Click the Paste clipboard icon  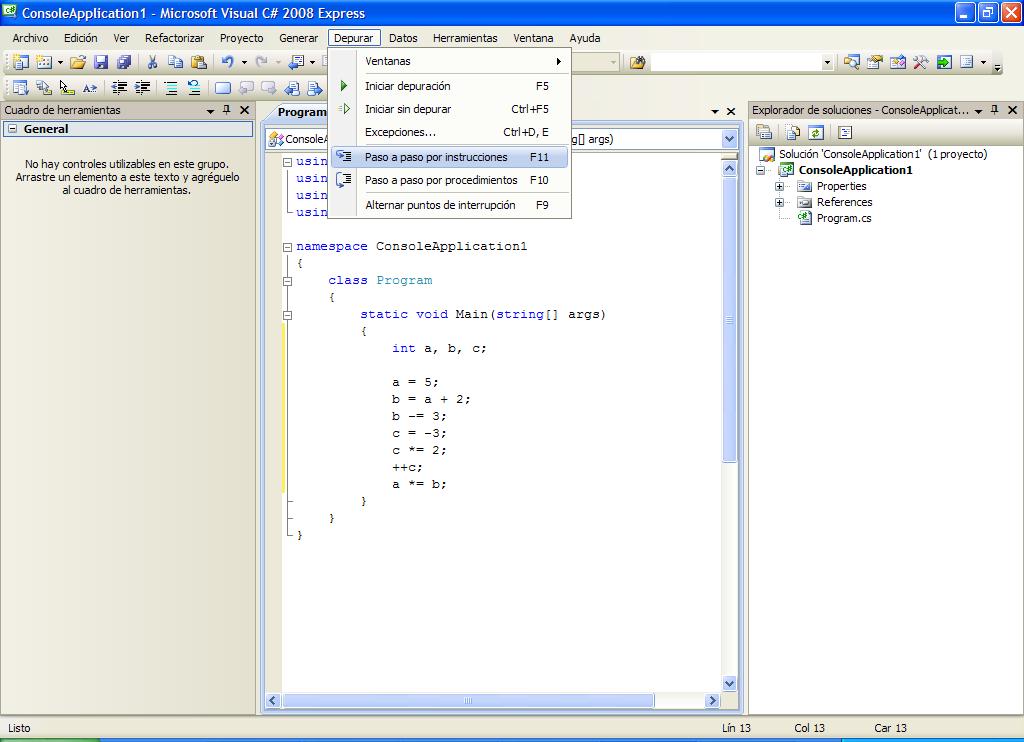[198, 62]
